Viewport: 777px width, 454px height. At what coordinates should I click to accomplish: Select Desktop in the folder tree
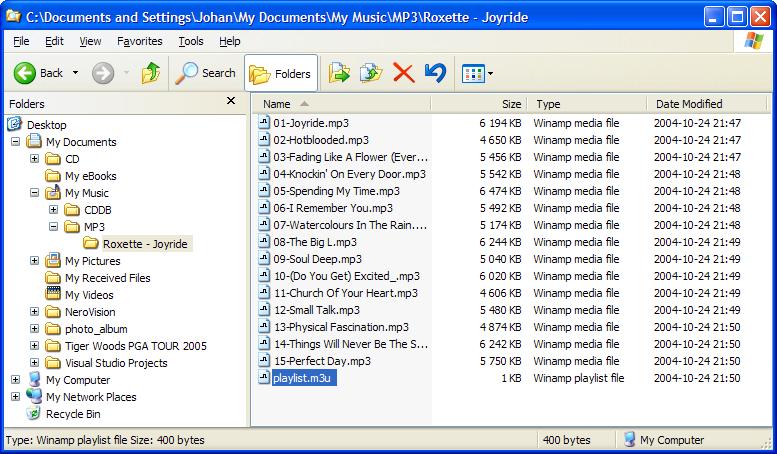pos(47,125)
